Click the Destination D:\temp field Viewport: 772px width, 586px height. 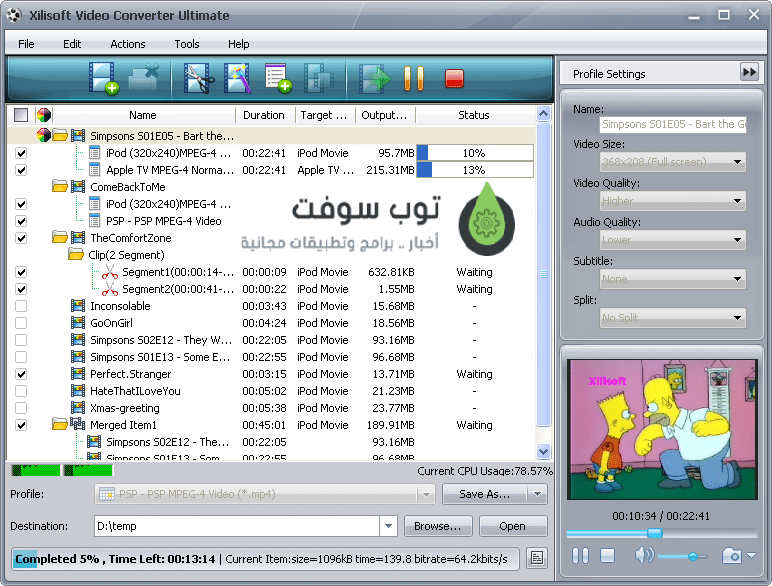[236, 526]
